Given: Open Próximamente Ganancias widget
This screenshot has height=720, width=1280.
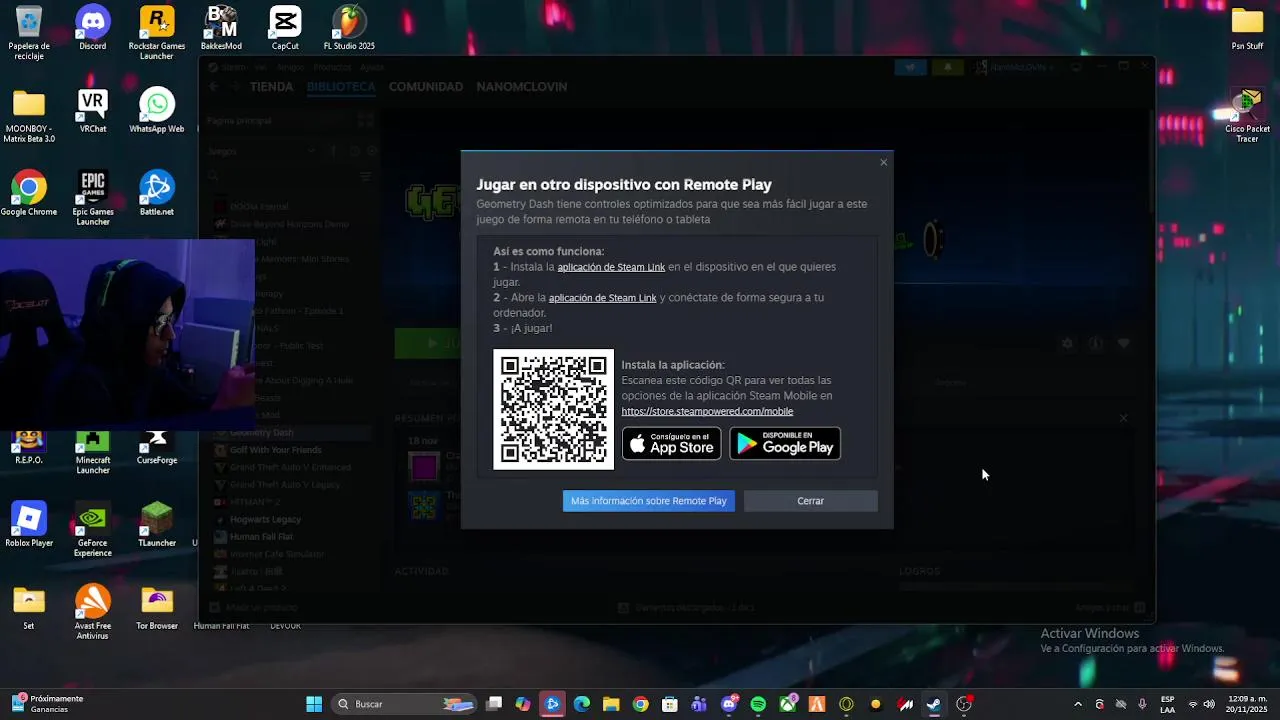Looking at the screenshot, I should tap(47, 704).
